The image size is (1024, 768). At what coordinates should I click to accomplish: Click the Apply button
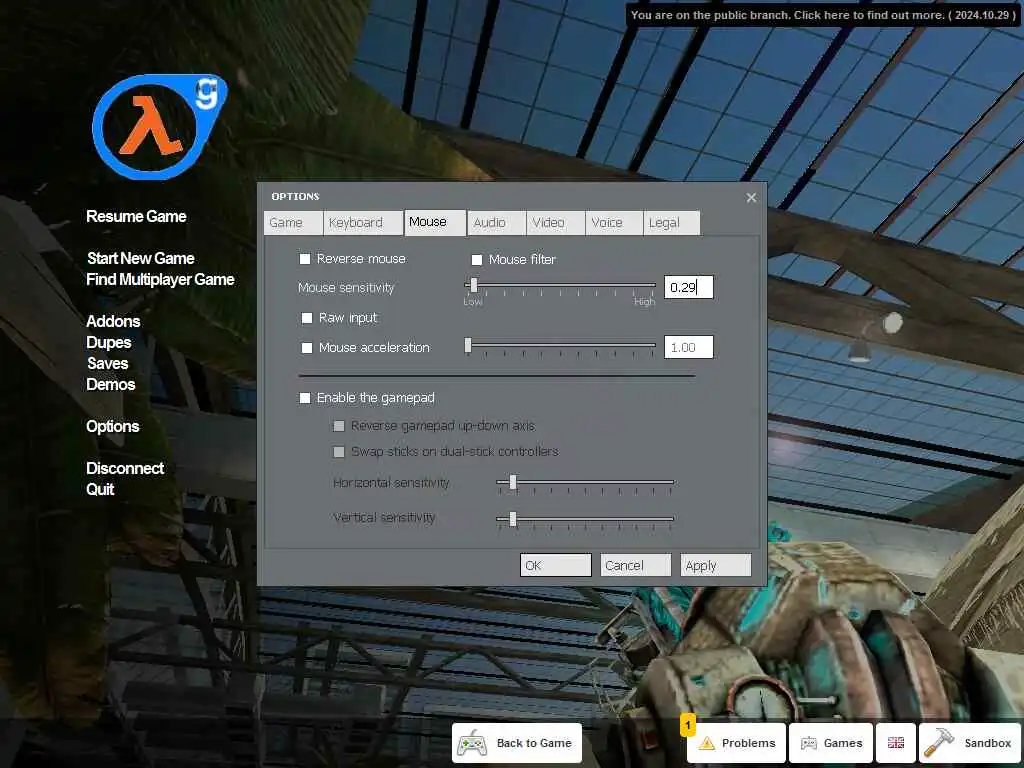(x=716, y=566)
